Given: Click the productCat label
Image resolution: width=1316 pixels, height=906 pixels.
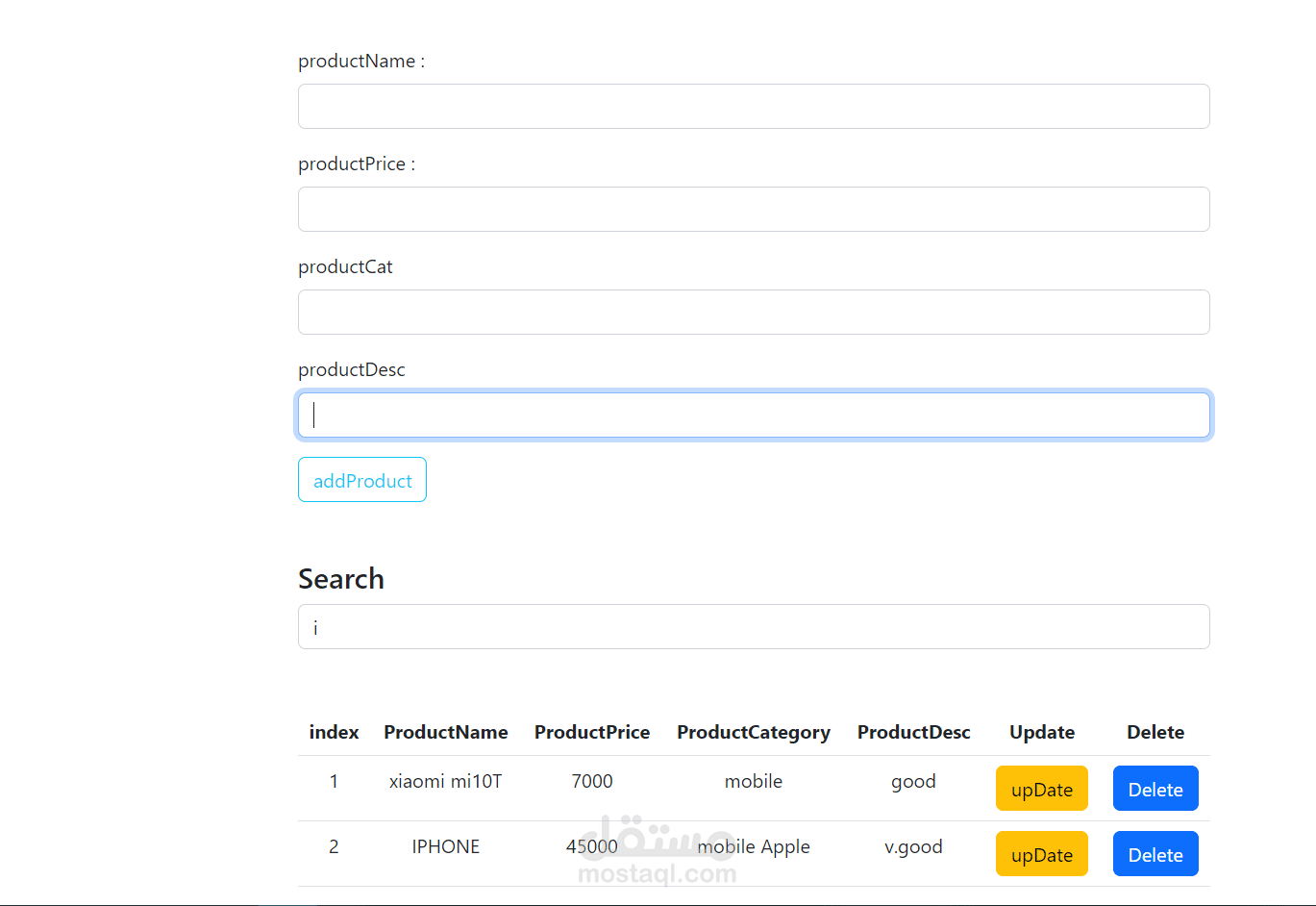Looking at the screenshot, I should point(346,266).
